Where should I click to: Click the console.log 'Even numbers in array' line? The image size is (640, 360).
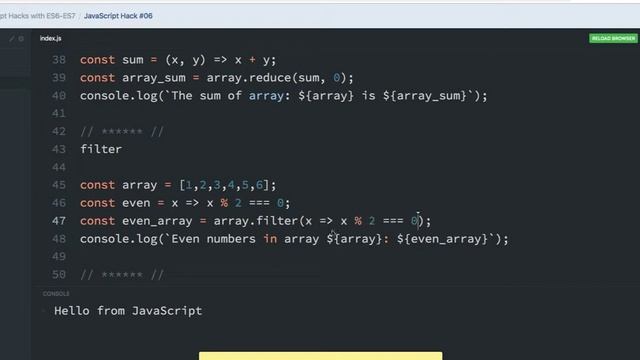294,239
